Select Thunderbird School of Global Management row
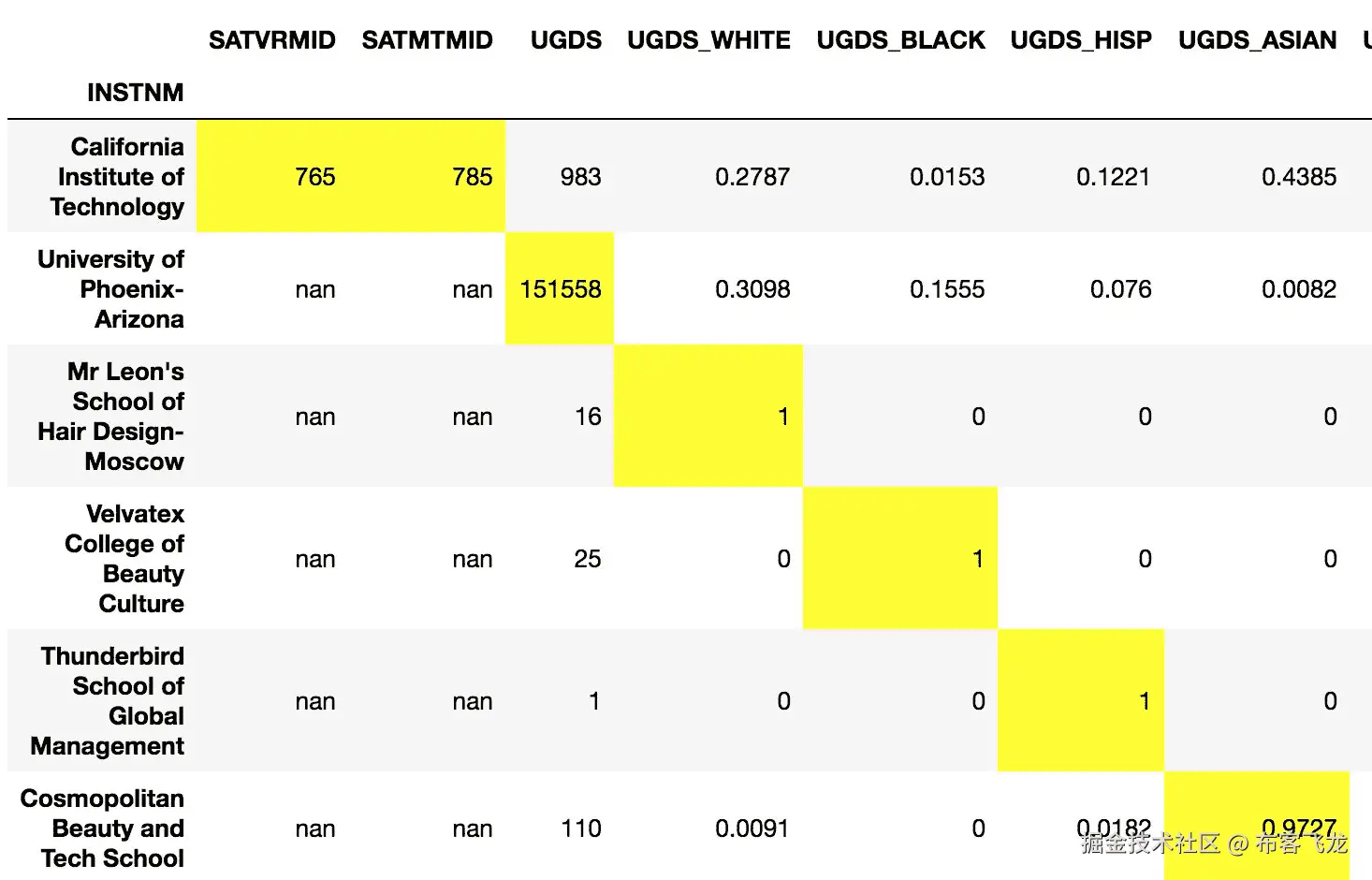The image size is (1372, 880). pyautogui.click(x=109, y=701)
